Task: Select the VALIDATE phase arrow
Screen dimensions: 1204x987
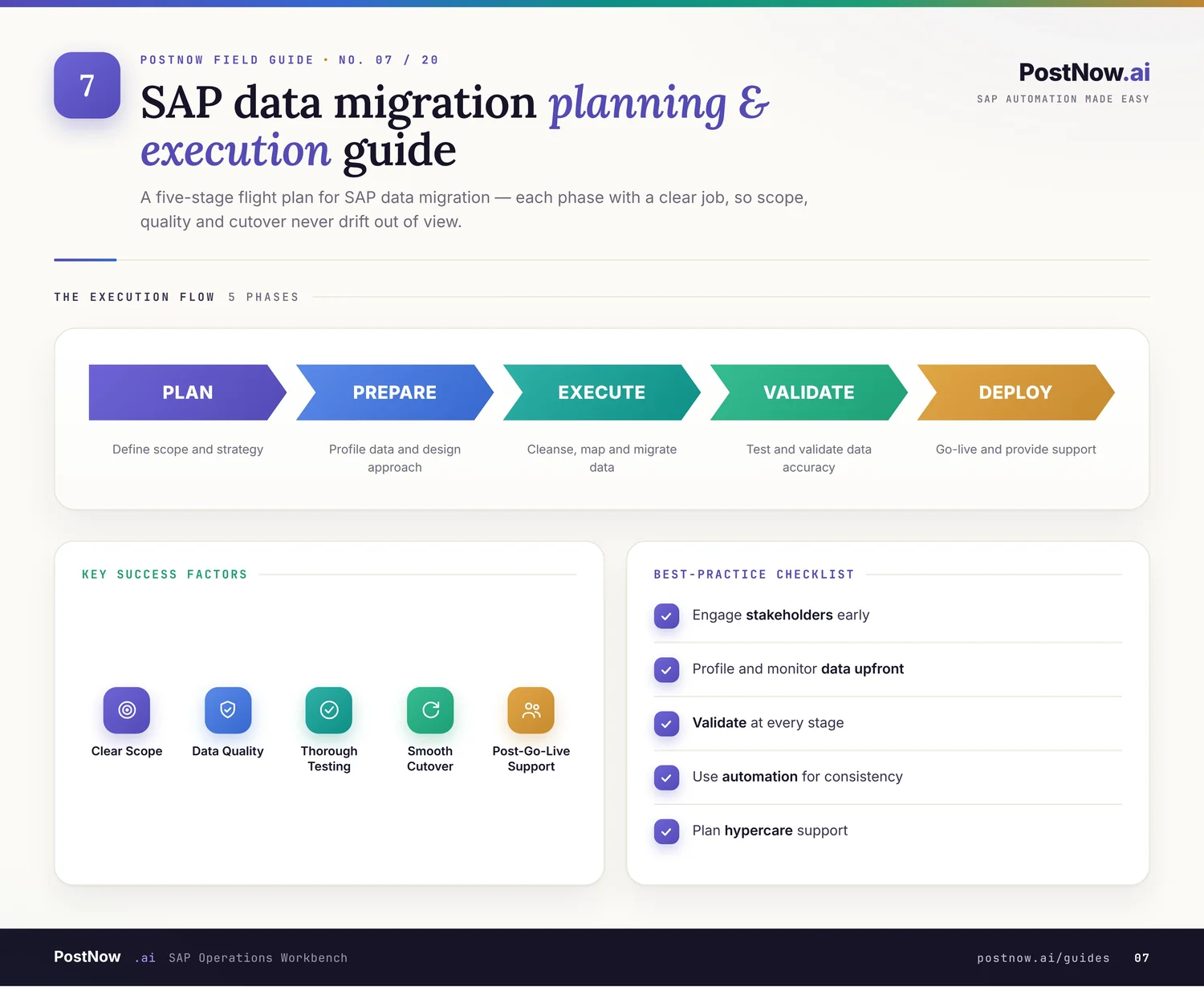Action: 809,392
